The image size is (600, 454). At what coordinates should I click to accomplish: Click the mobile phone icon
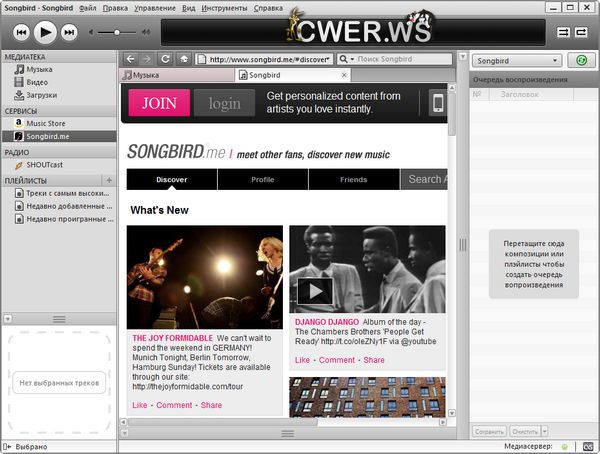pos(438,102)
